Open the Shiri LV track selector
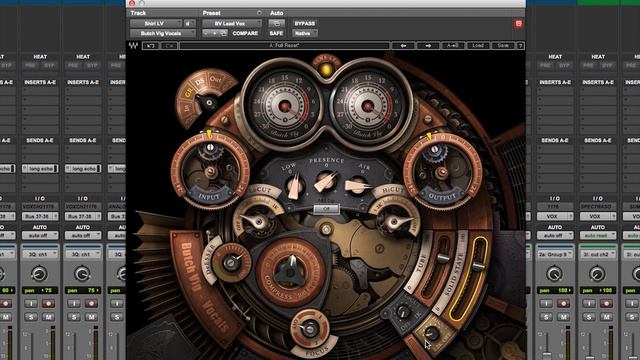640x360 pixels. [x=156, y=24]
